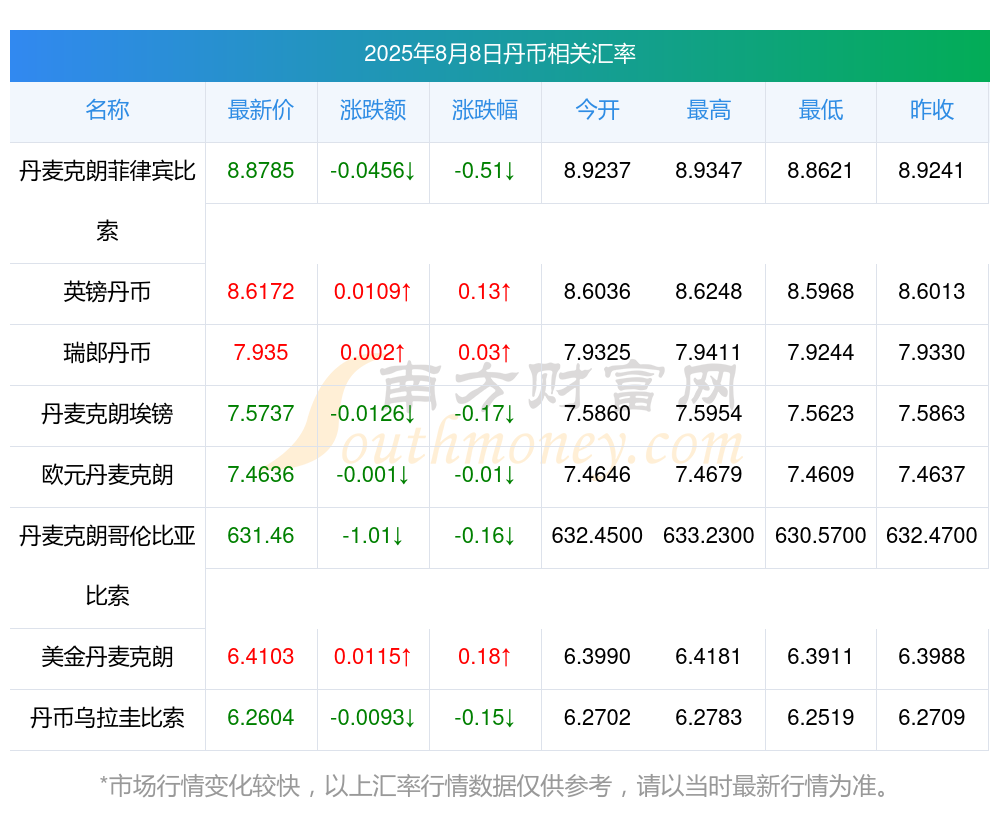This screenshot has width=1000, height=817.
Task: Click the change amount -1.01↓
Action: [373, 536]
